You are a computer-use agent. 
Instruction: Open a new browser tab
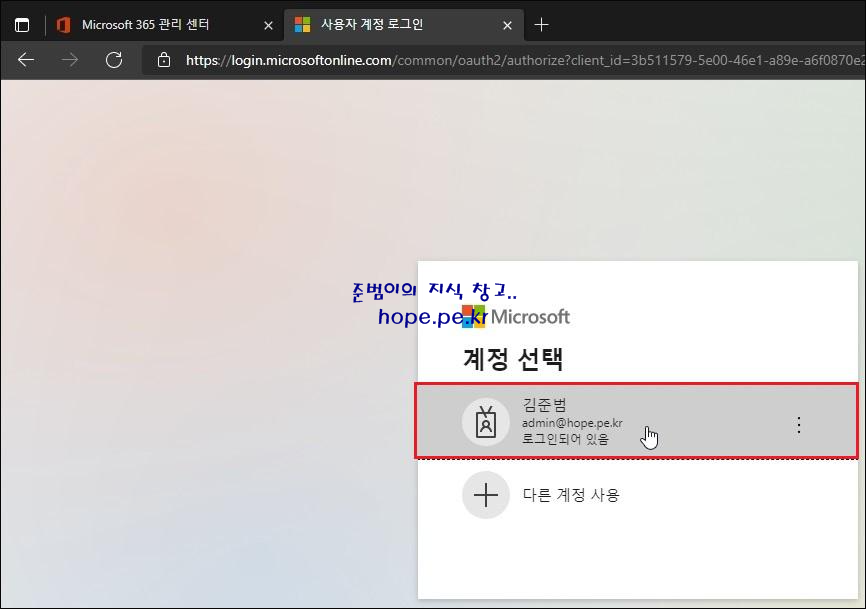click(x=541, y=25)
